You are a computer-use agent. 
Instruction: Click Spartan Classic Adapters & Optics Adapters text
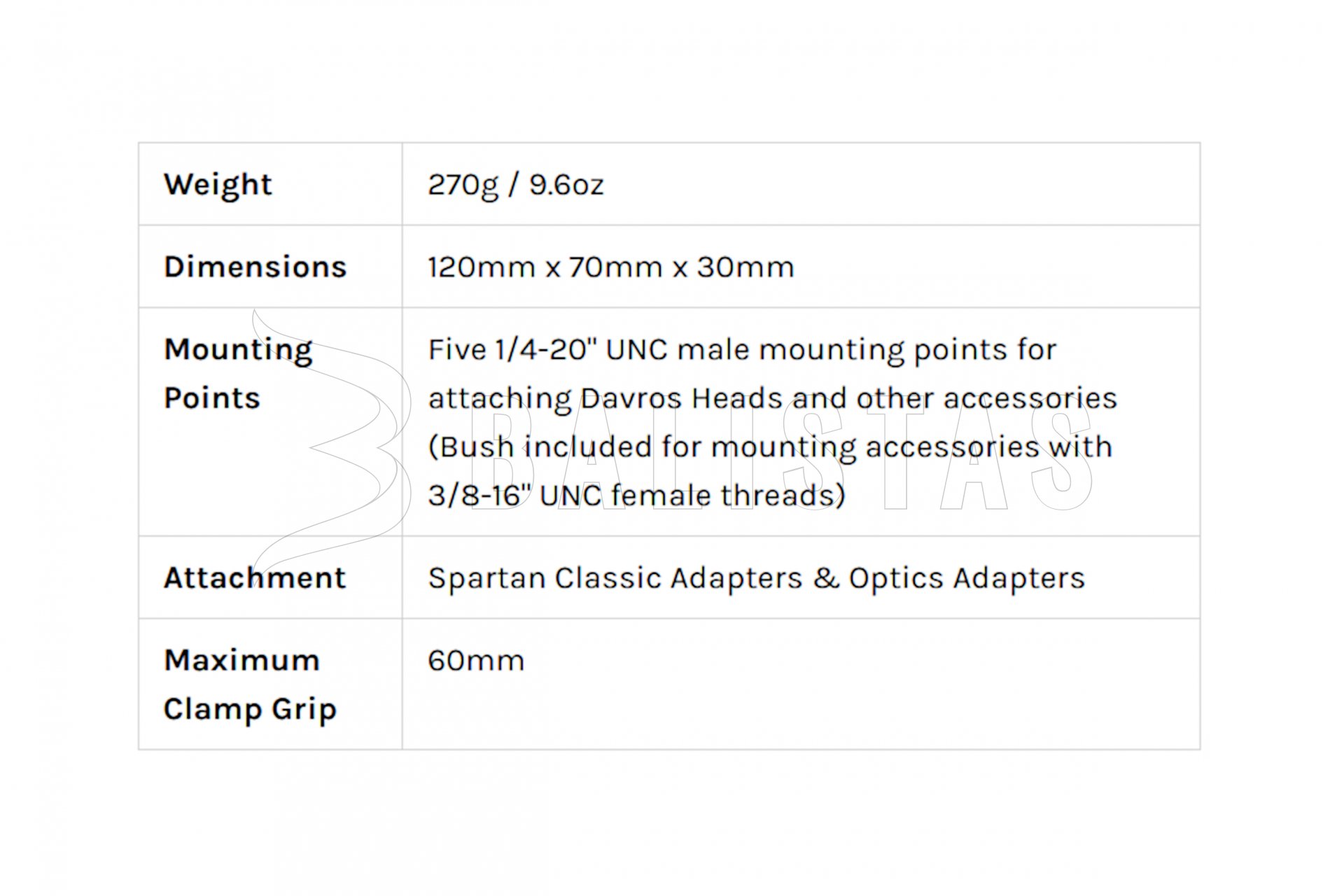[757, 578]
